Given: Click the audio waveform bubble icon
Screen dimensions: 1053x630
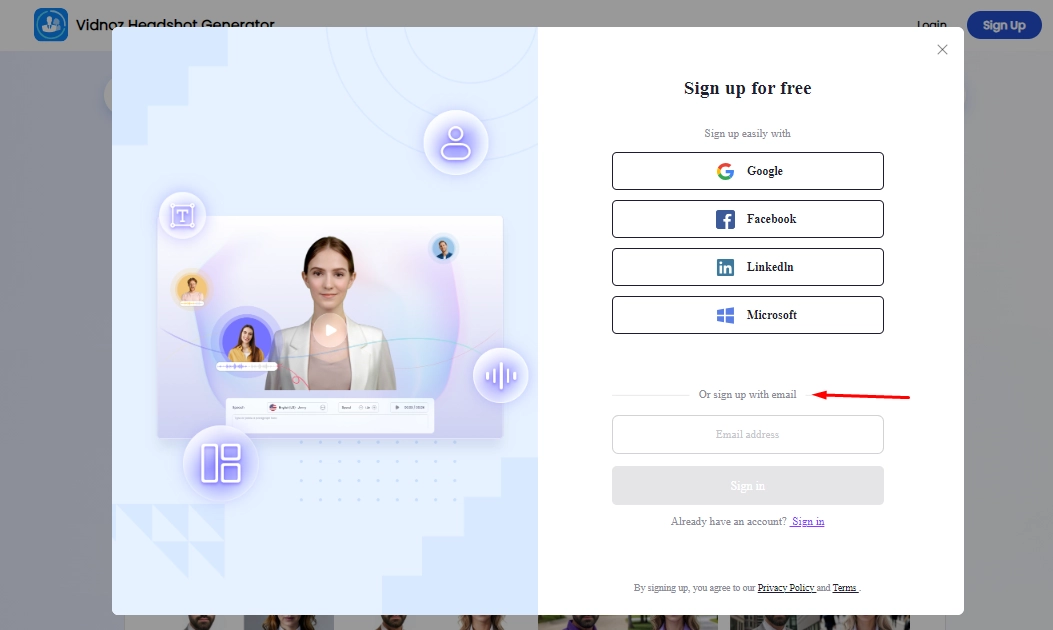Looking at the screenshot, I should pyautogui.click(x=500, y=375).
